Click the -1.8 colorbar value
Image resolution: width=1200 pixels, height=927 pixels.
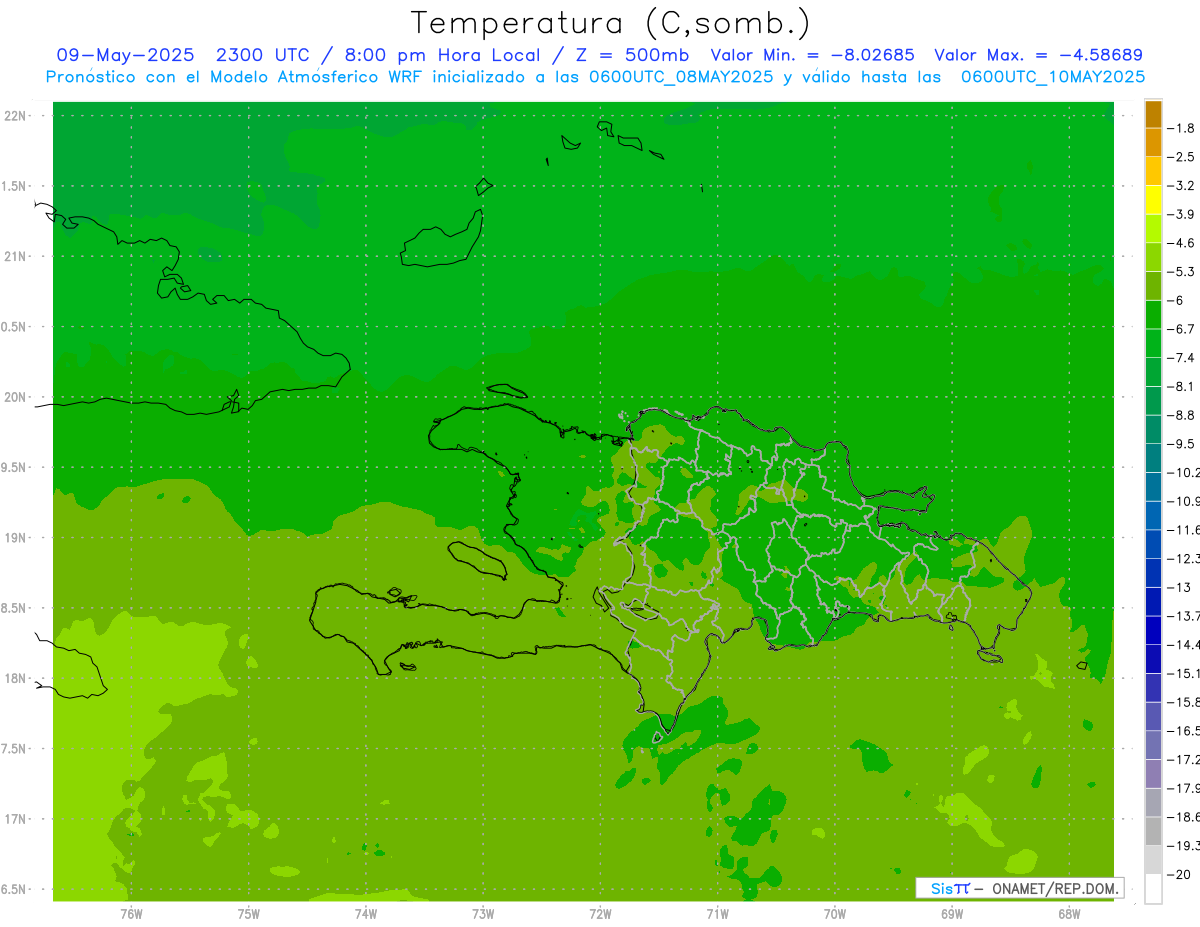pyautogui.click(x=1181, y=128)
